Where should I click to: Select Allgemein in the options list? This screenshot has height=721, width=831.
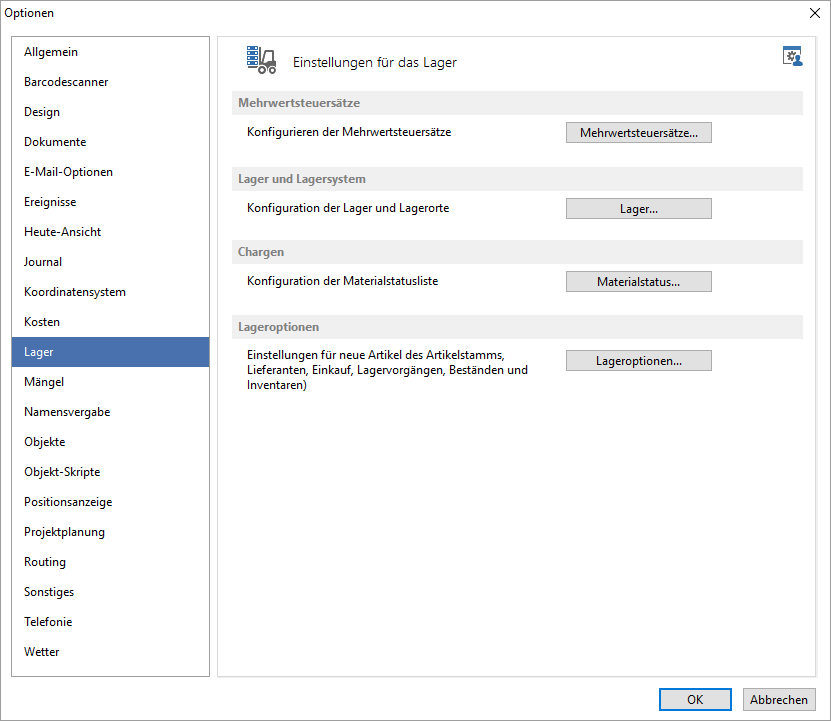110,52
